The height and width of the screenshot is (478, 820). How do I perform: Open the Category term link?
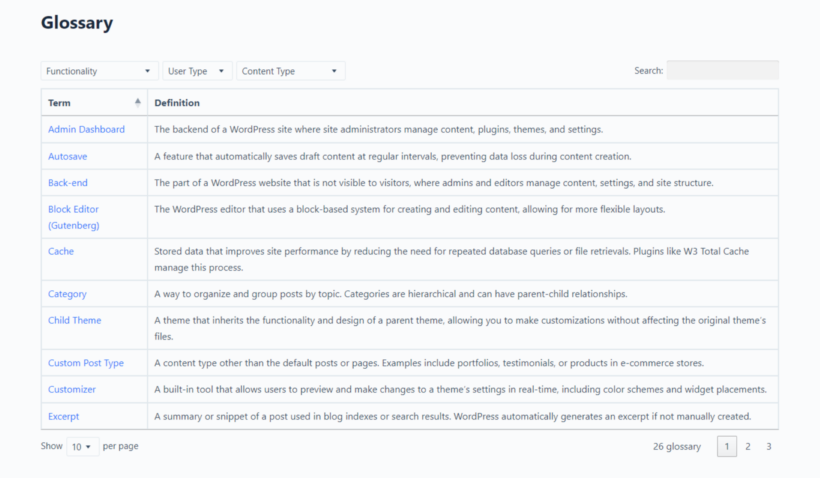tap(67, 294)
